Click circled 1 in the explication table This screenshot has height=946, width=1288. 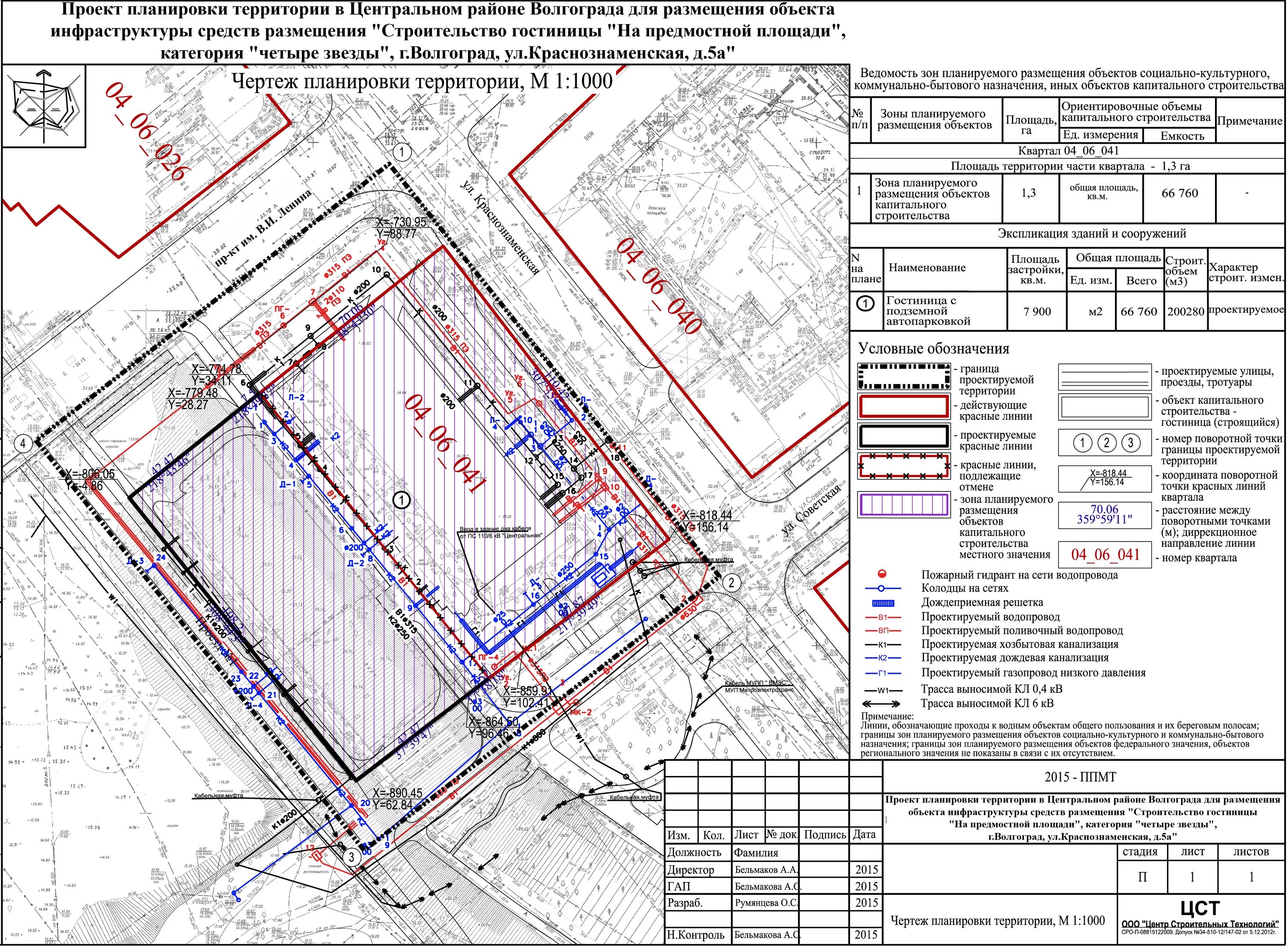[x=866, y=303]
